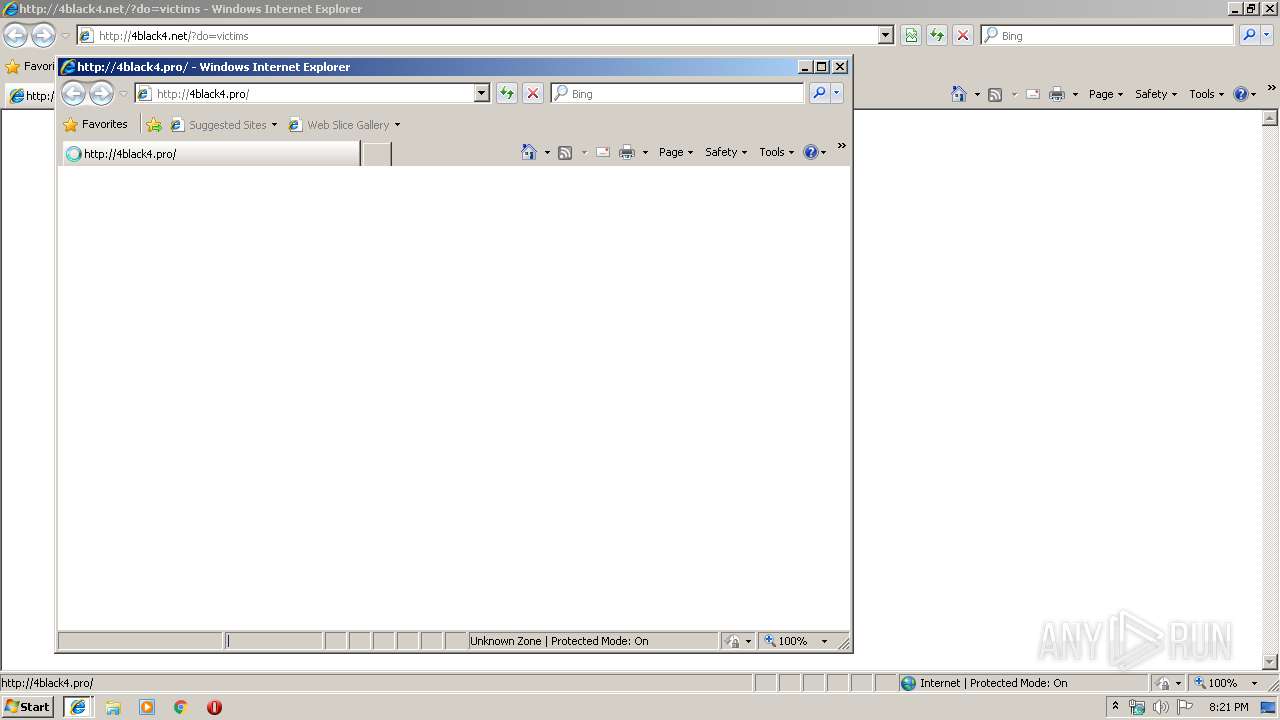Click Help icon in background IE window

click(x=1240, y=94)
